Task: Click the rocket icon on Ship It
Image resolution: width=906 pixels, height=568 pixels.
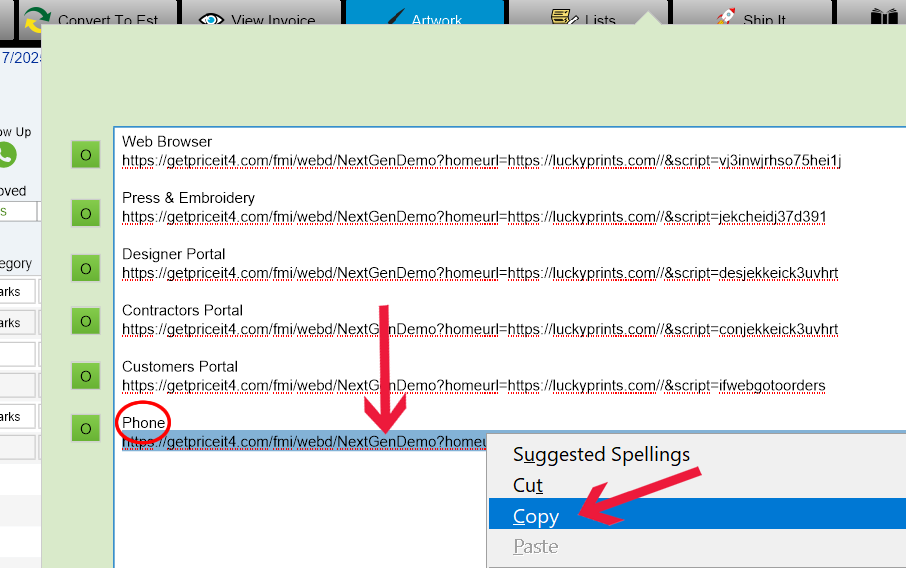Action: (726, 16)
